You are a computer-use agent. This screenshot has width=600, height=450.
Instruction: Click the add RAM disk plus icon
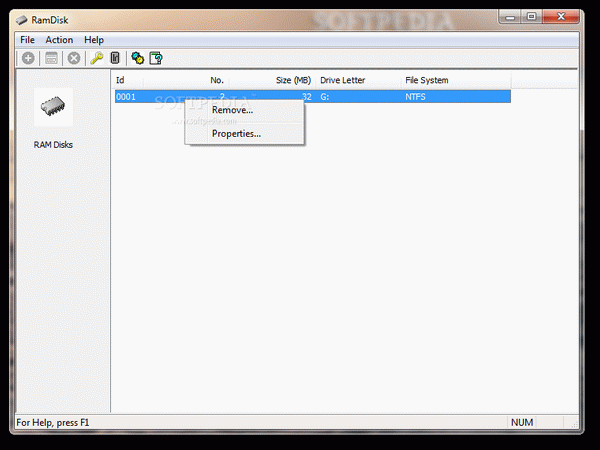[x=28, y=59]
